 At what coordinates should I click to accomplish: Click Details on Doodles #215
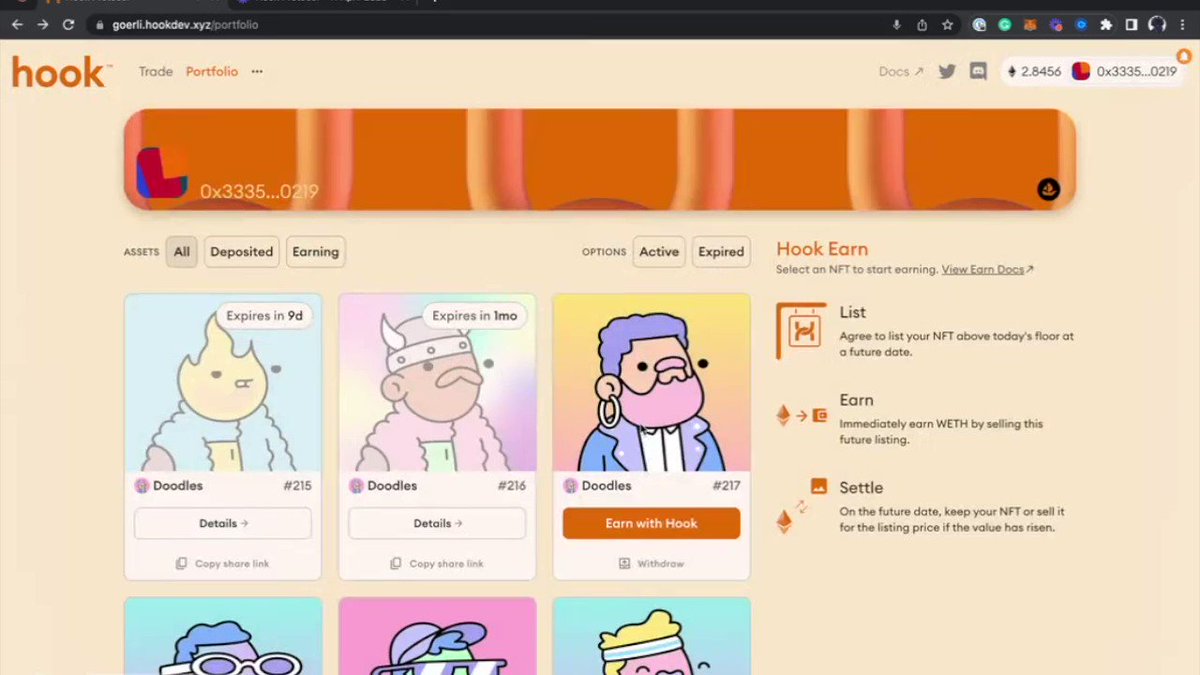click(223, 523)
